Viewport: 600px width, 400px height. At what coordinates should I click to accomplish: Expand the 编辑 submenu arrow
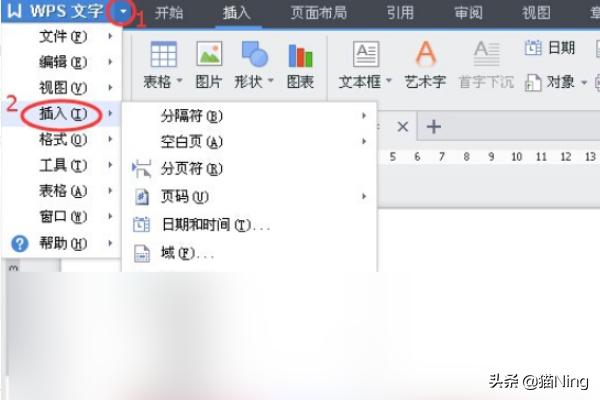(110, 62)
